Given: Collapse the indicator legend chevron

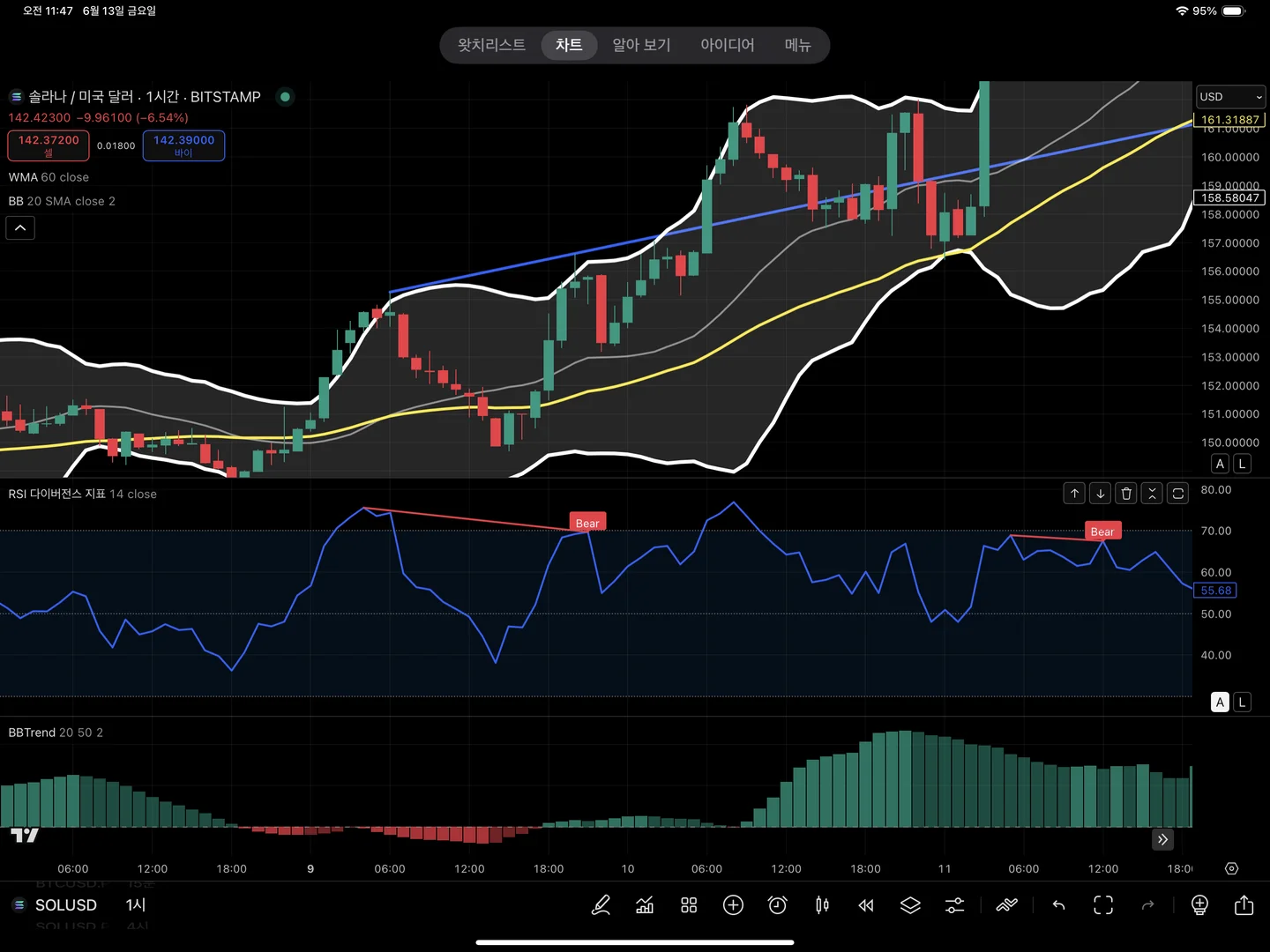Looking at the screenshot, I should coord(20,228).
